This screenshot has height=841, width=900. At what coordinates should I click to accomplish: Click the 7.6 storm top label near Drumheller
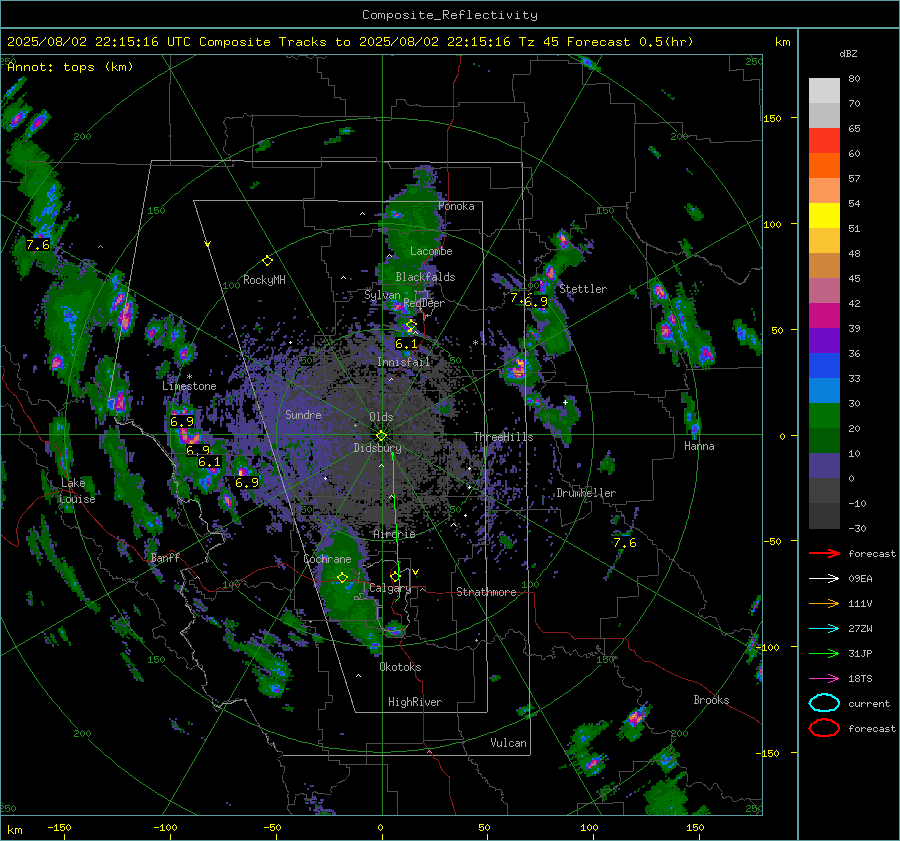[624, 542]
